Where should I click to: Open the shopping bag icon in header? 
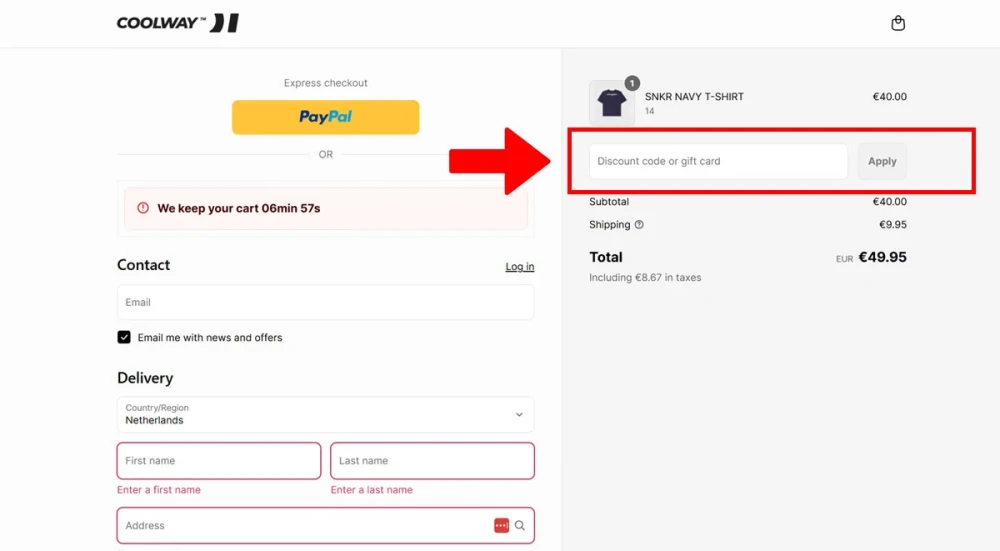coord(897,23)
